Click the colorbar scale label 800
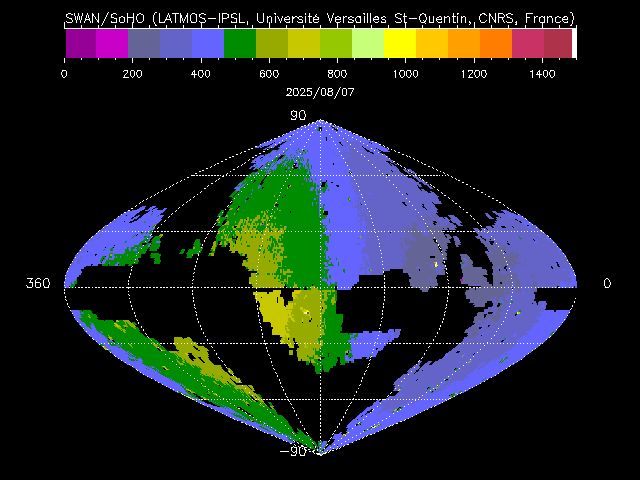 pyautogui.click(x=337, y=74)
